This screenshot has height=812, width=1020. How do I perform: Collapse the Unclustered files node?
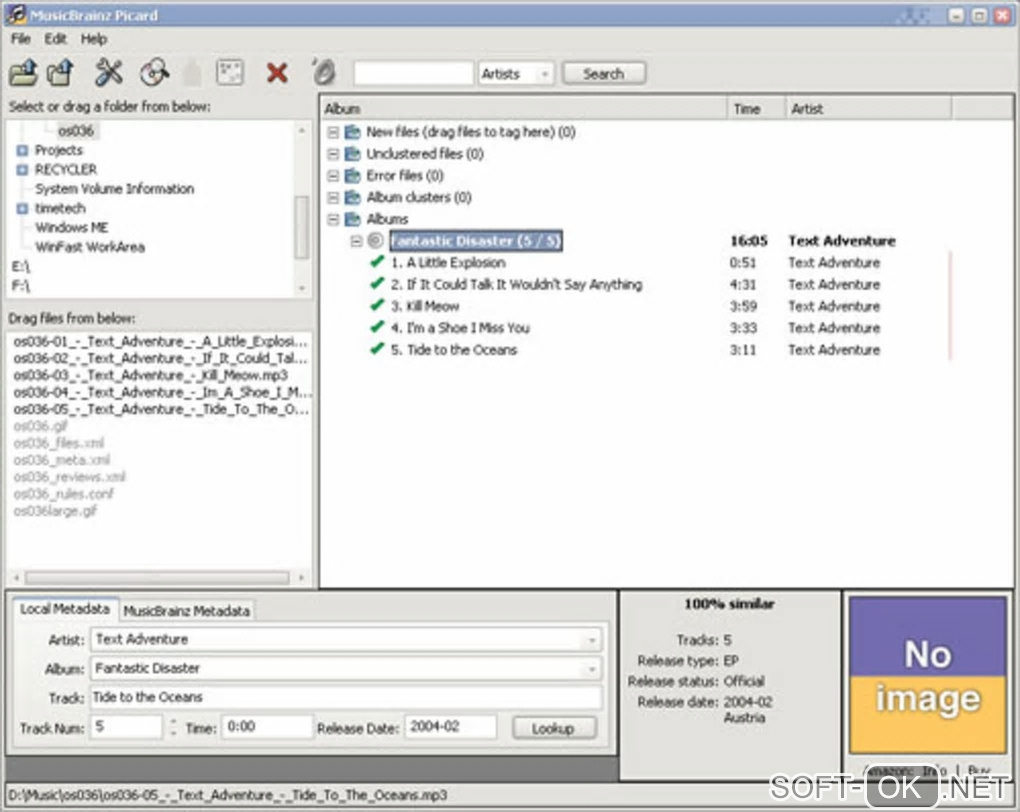pos(333,154)
